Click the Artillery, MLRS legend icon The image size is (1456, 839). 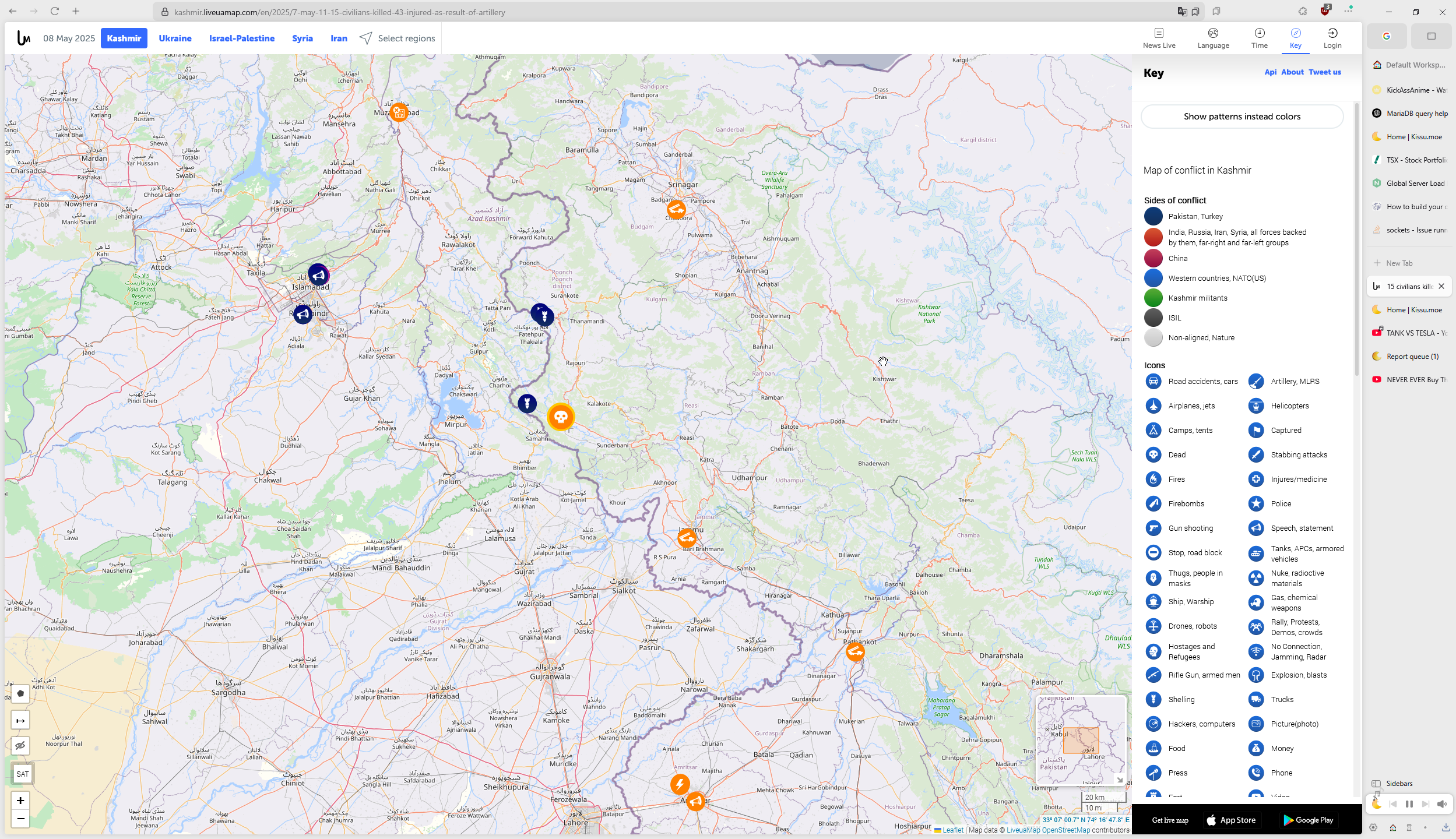(1256, 382)
